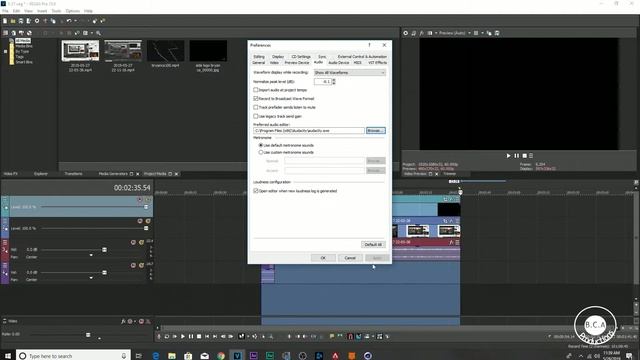This screenshot has width=640, height=360.
Task: Select Use default metronome sounds radio
Action: click(261, 145)
